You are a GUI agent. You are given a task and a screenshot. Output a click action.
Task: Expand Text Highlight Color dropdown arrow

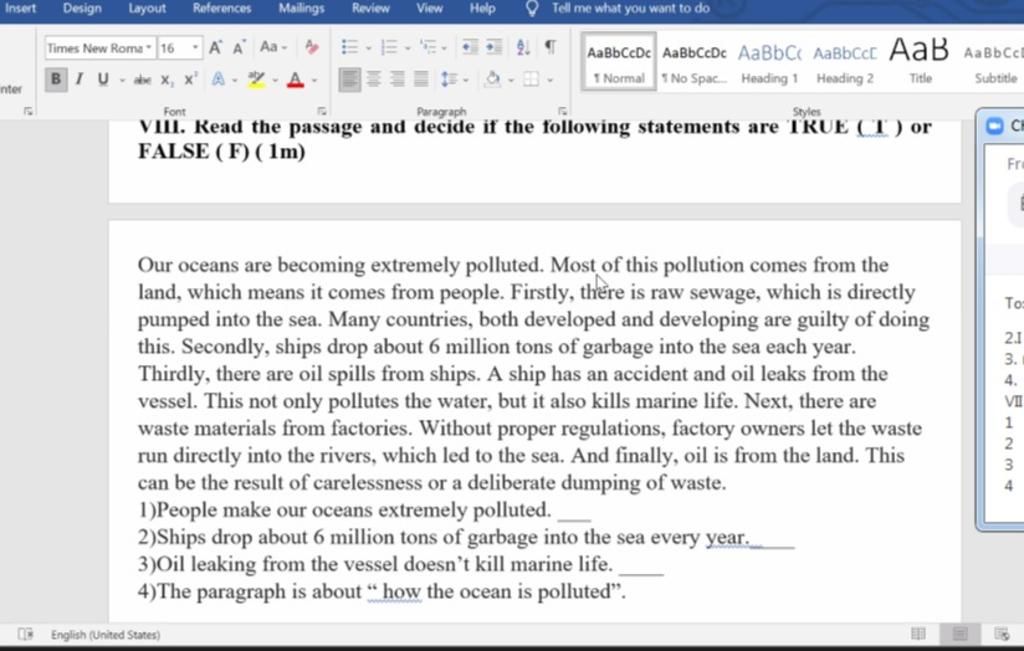(x=275, y=80)
